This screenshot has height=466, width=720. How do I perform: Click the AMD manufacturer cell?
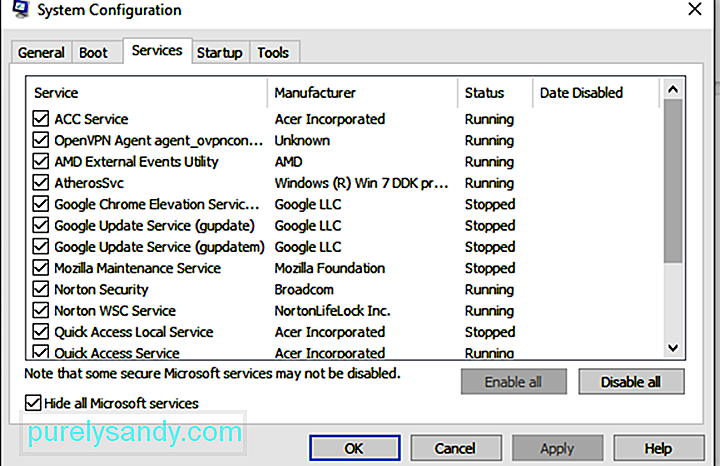(288, 162)
